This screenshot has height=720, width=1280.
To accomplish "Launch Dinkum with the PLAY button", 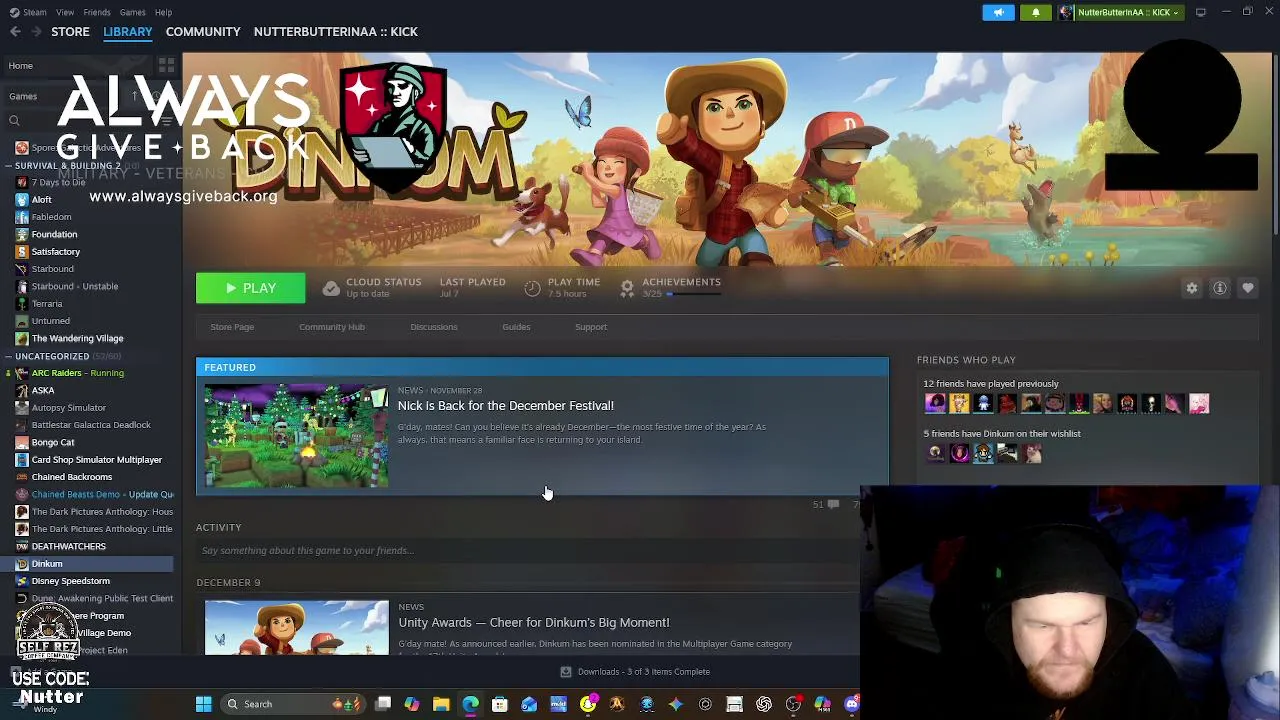I will 250,288.
